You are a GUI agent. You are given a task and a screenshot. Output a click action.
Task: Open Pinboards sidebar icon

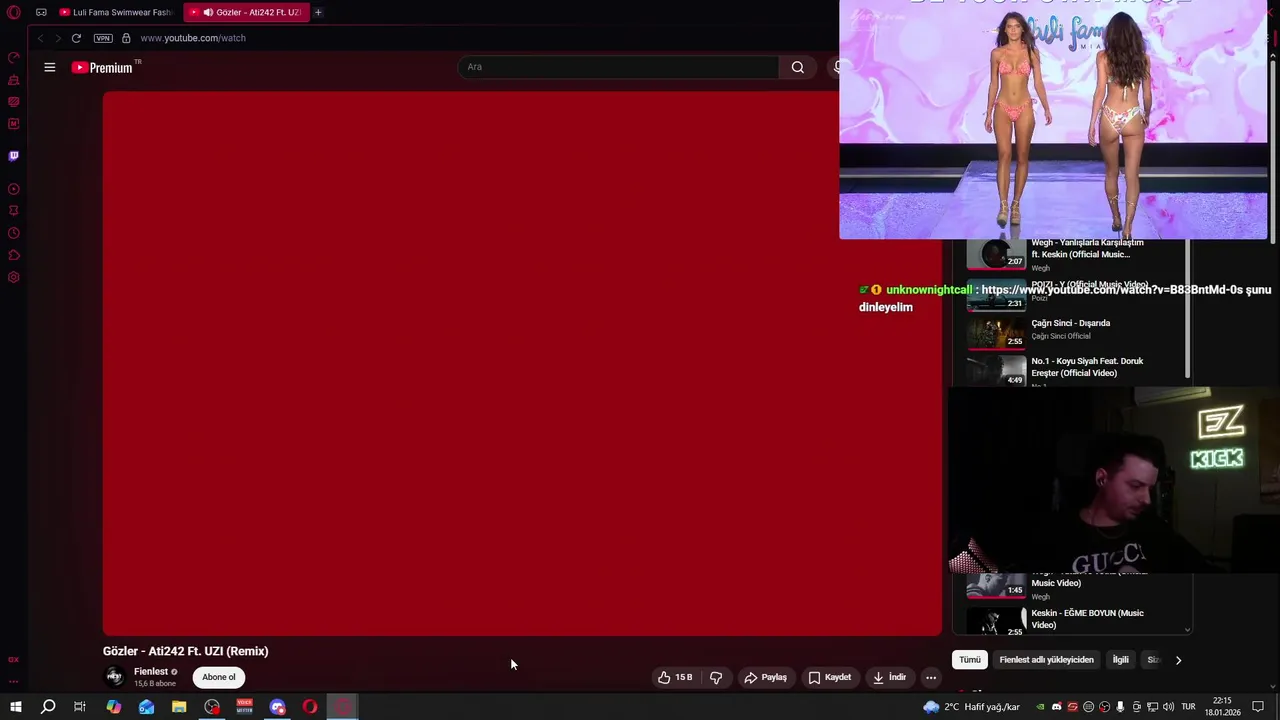pos(14,211)
